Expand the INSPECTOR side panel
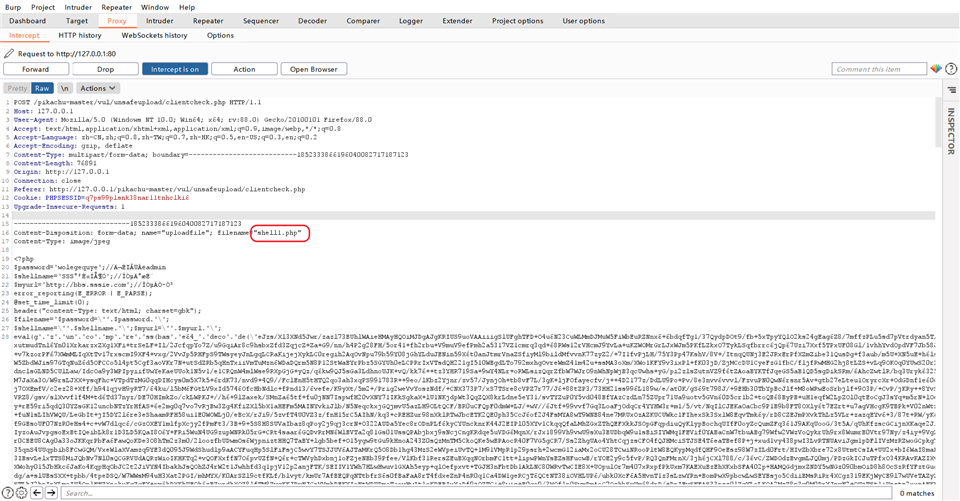This screenshot has height=501, width=960. [x=951, y=130]
